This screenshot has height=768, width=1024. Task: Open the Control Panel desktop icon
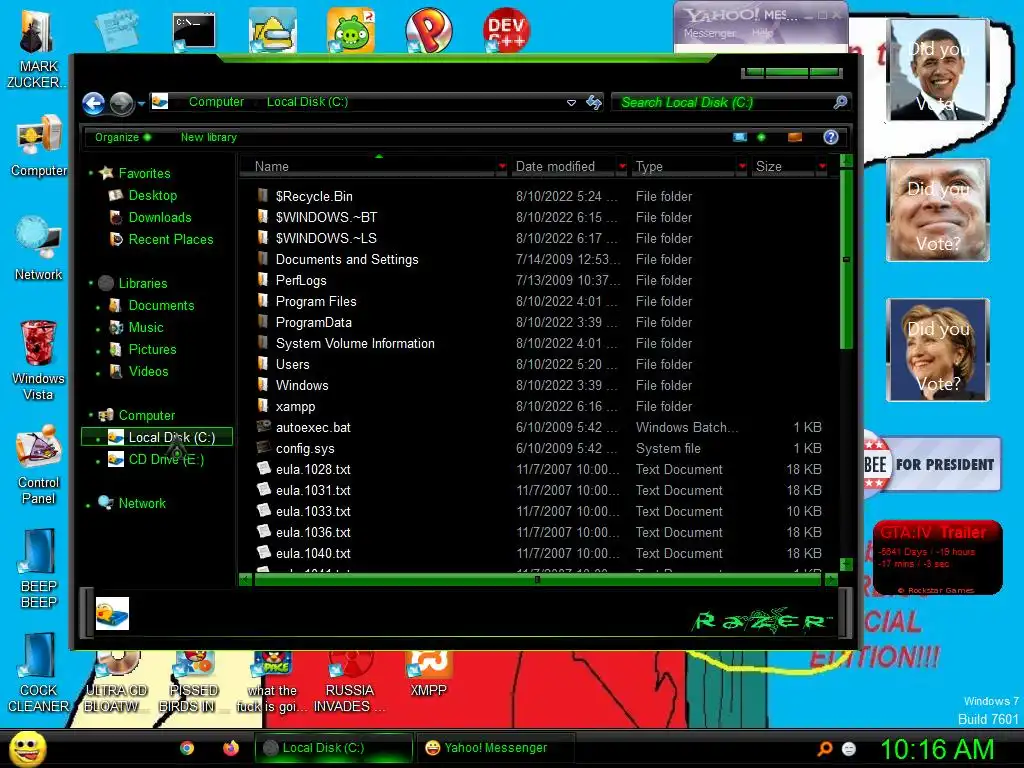[38, 465]
